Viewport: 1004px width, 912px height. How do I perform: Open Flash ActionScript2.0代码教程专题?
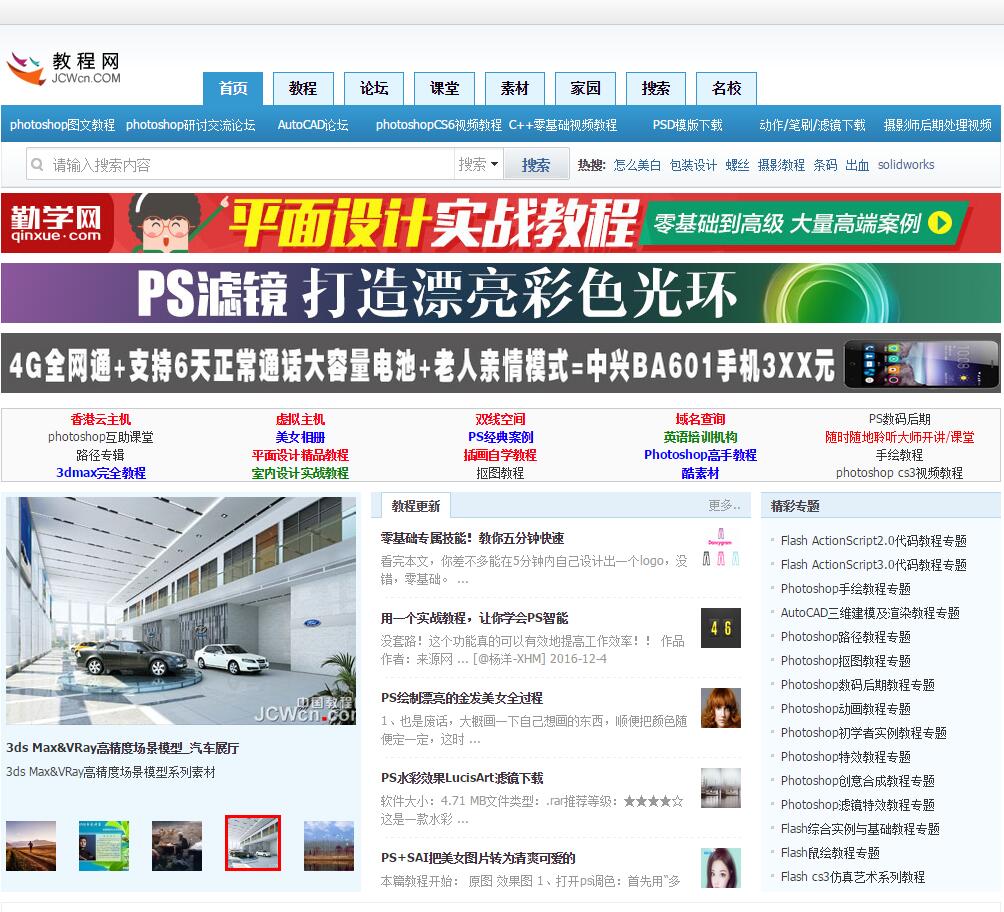(873, 541)
